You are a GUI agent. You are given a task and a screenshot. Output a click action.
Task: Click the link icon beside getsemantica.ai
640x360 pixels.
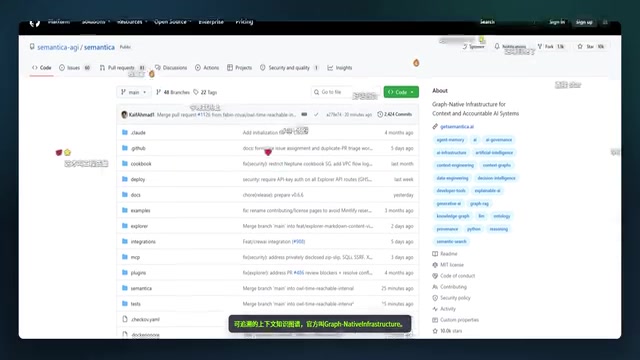pyautogui.click(x=435, y=127)
